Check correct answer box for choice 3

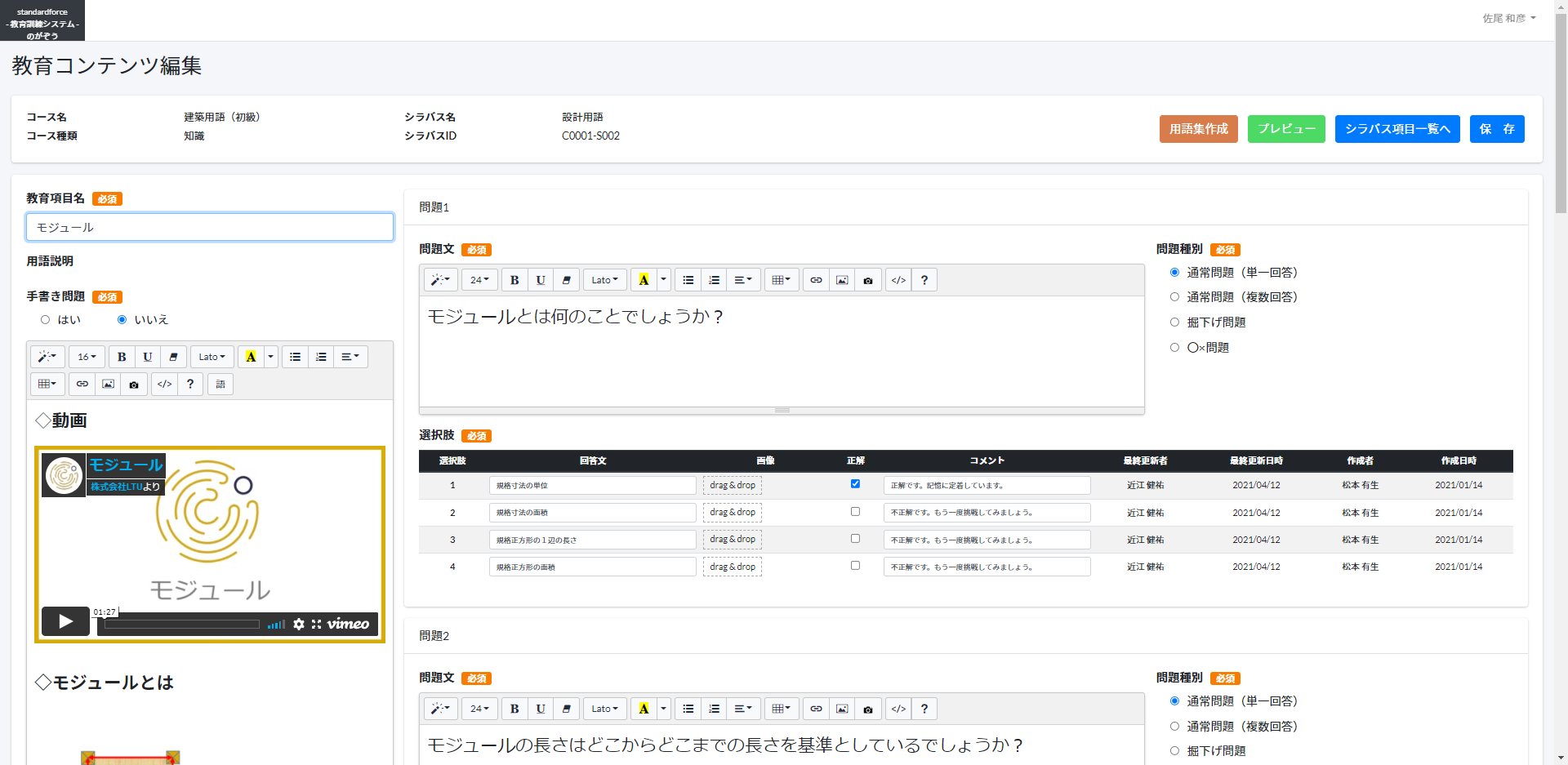coord(855,539)
